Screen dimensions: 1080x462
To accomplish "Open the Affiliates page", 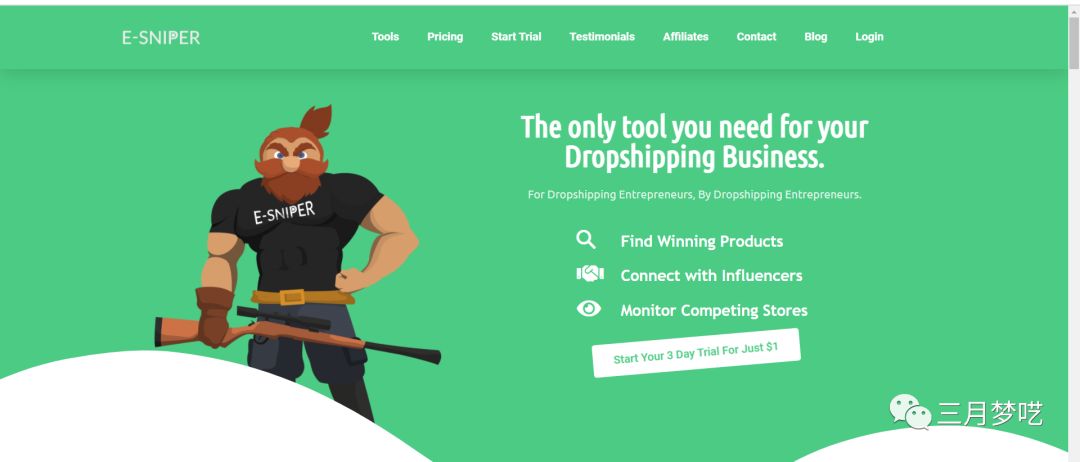I will 685,36.
